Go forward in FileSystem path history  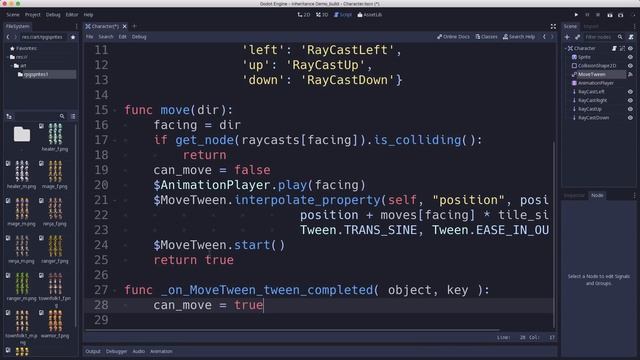click(x=16, y=37)
